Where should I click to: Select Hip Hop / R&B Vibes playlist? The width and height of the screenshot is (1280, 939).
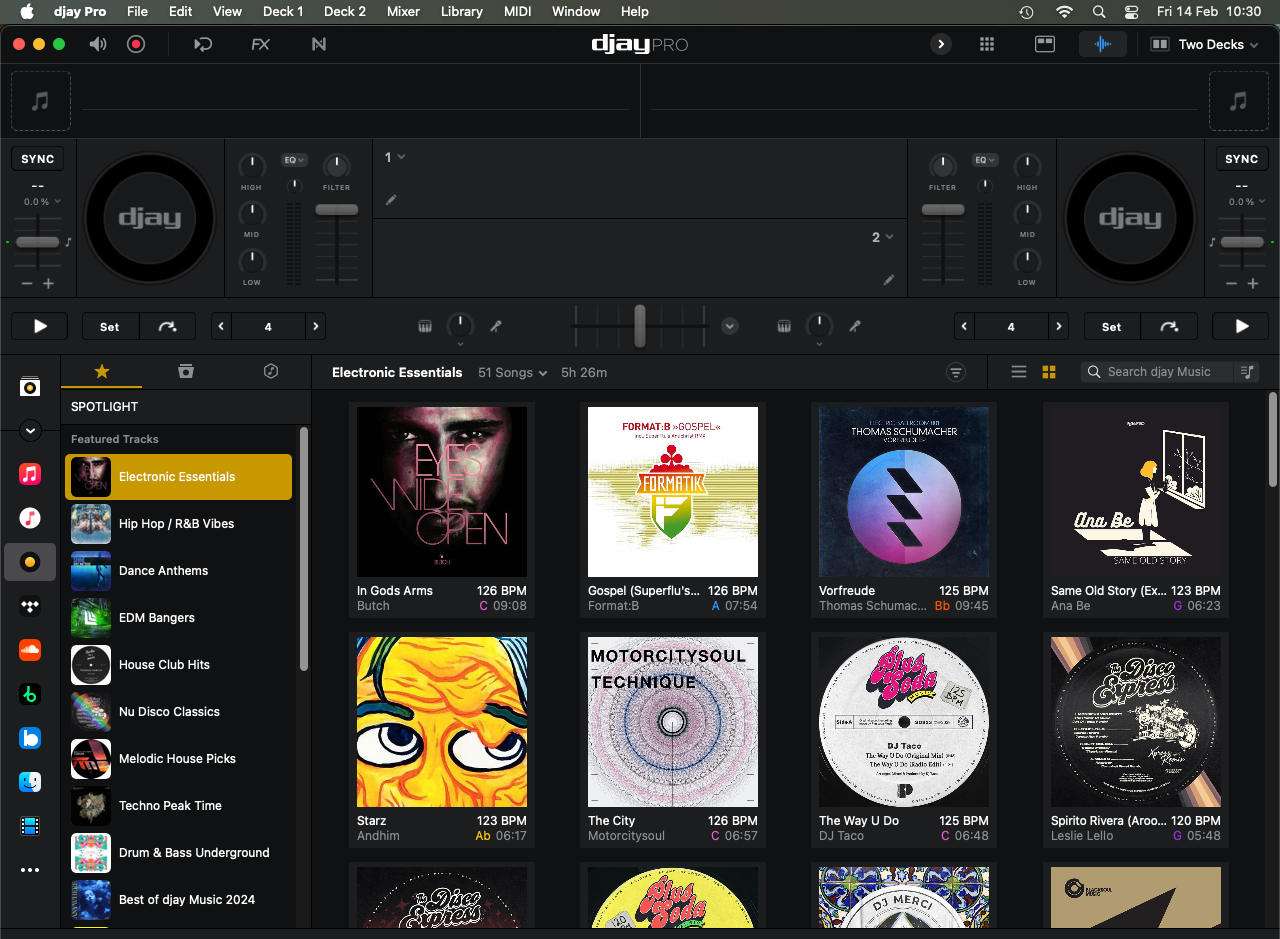(178, 524)
